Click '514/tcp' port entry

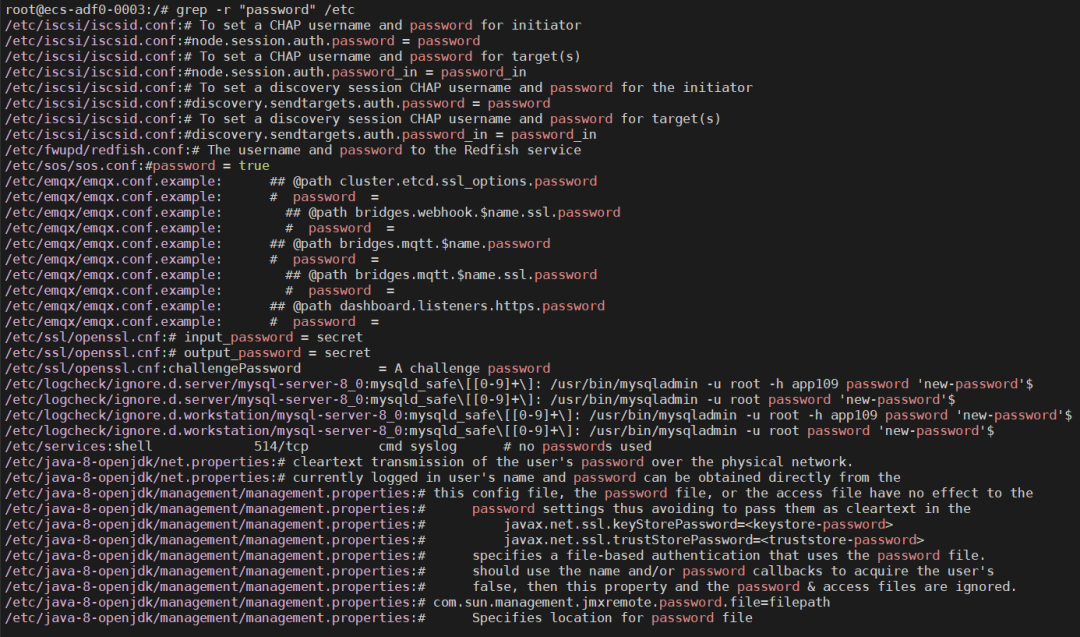(x=281, y=446)
